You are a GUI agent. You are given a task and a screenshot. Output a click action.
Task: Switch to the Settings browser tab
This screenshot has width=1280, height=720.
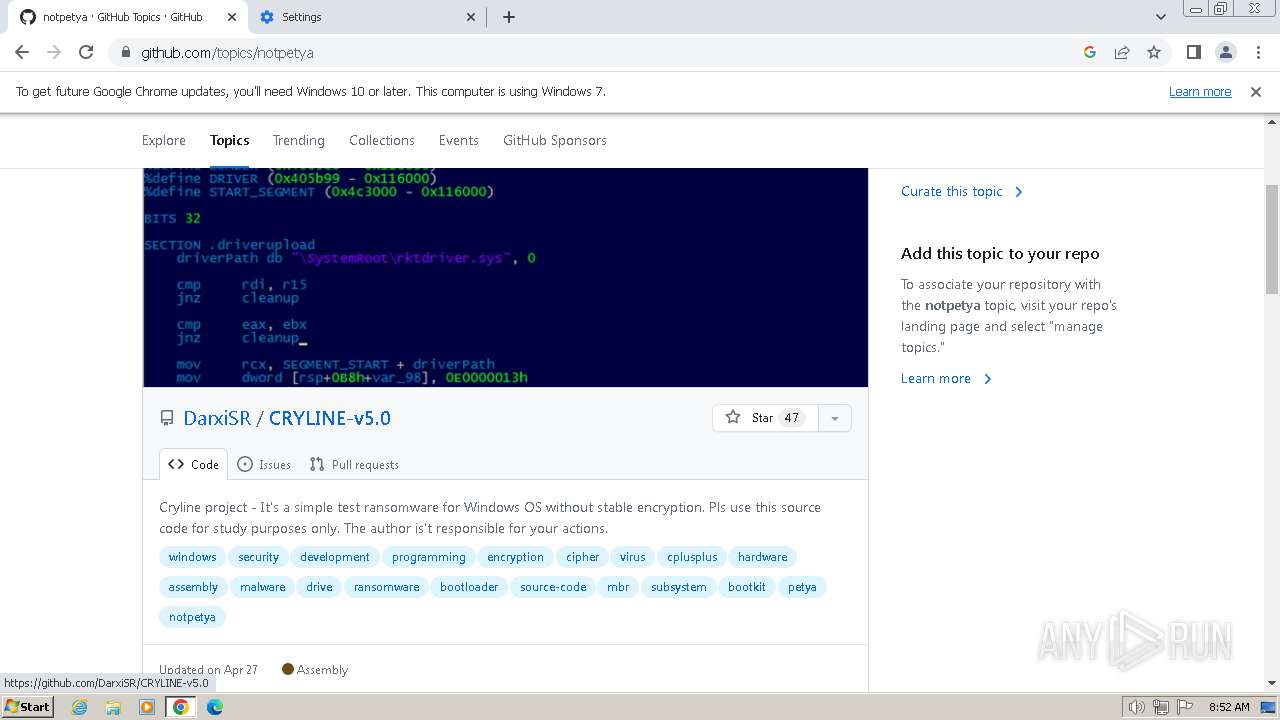(x=367, y=17)
